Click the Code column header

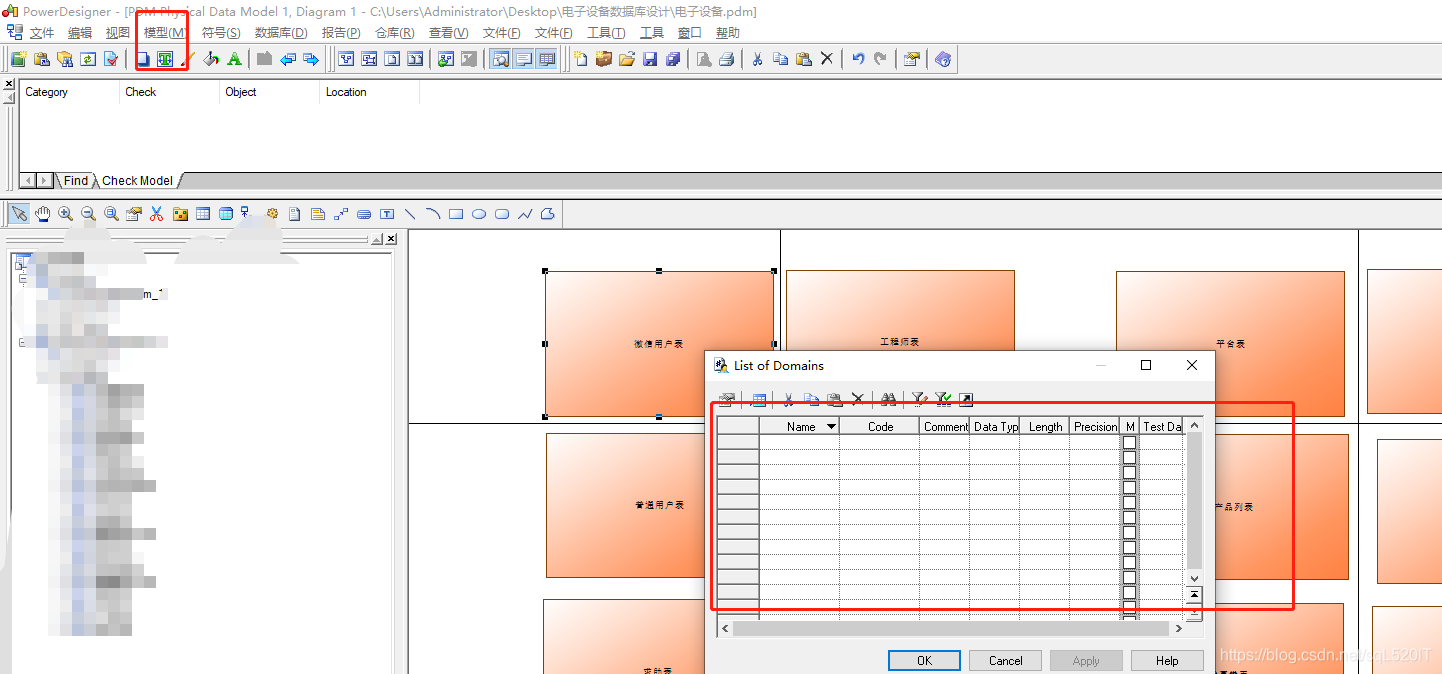(880, 427)
